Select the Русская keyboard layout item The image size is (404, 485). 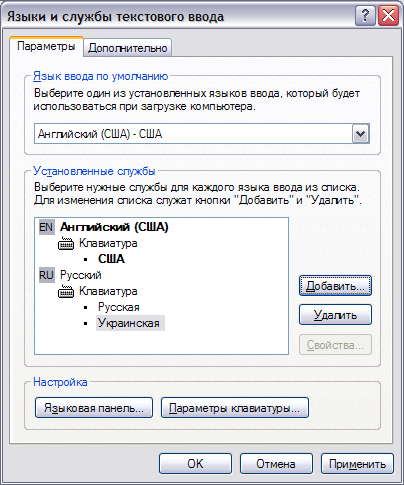click(x=119, y=307)
